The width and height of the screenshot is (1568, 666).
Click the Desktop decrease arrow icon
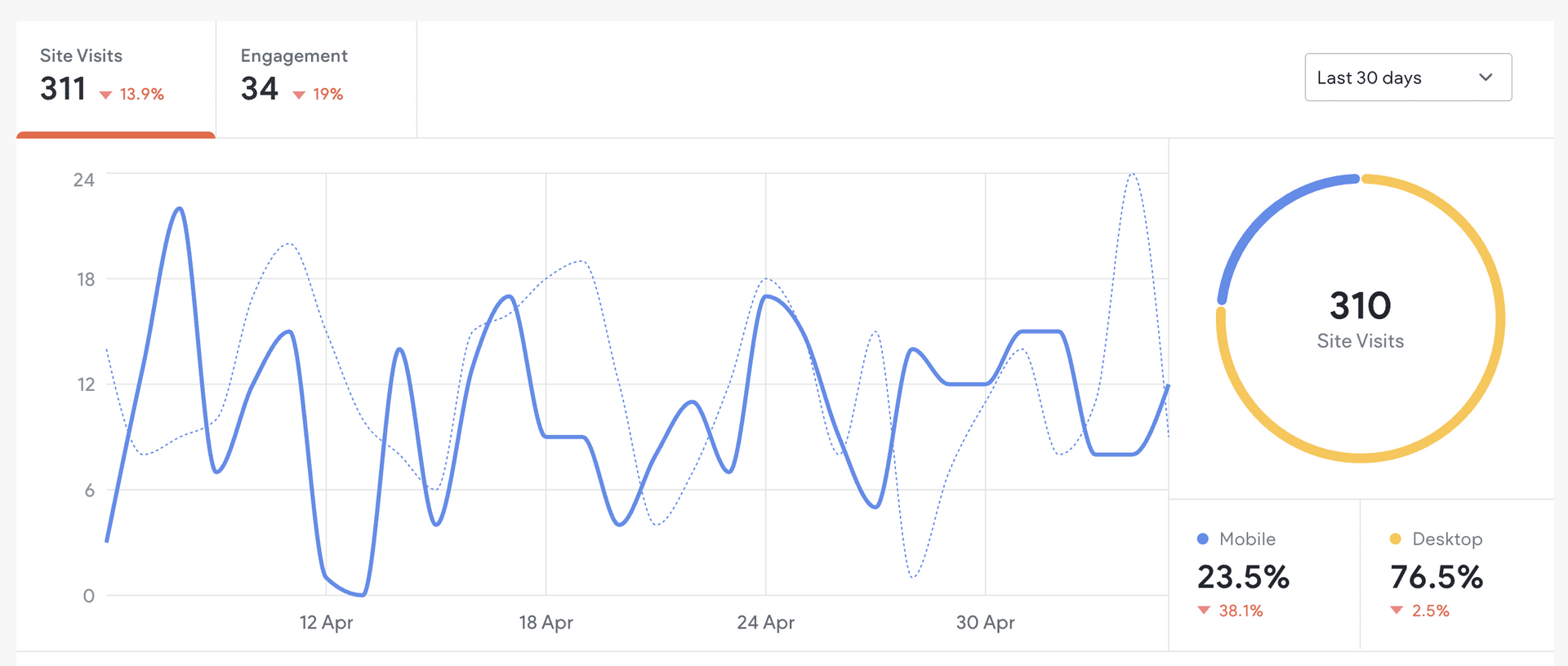click(1396, 610)
